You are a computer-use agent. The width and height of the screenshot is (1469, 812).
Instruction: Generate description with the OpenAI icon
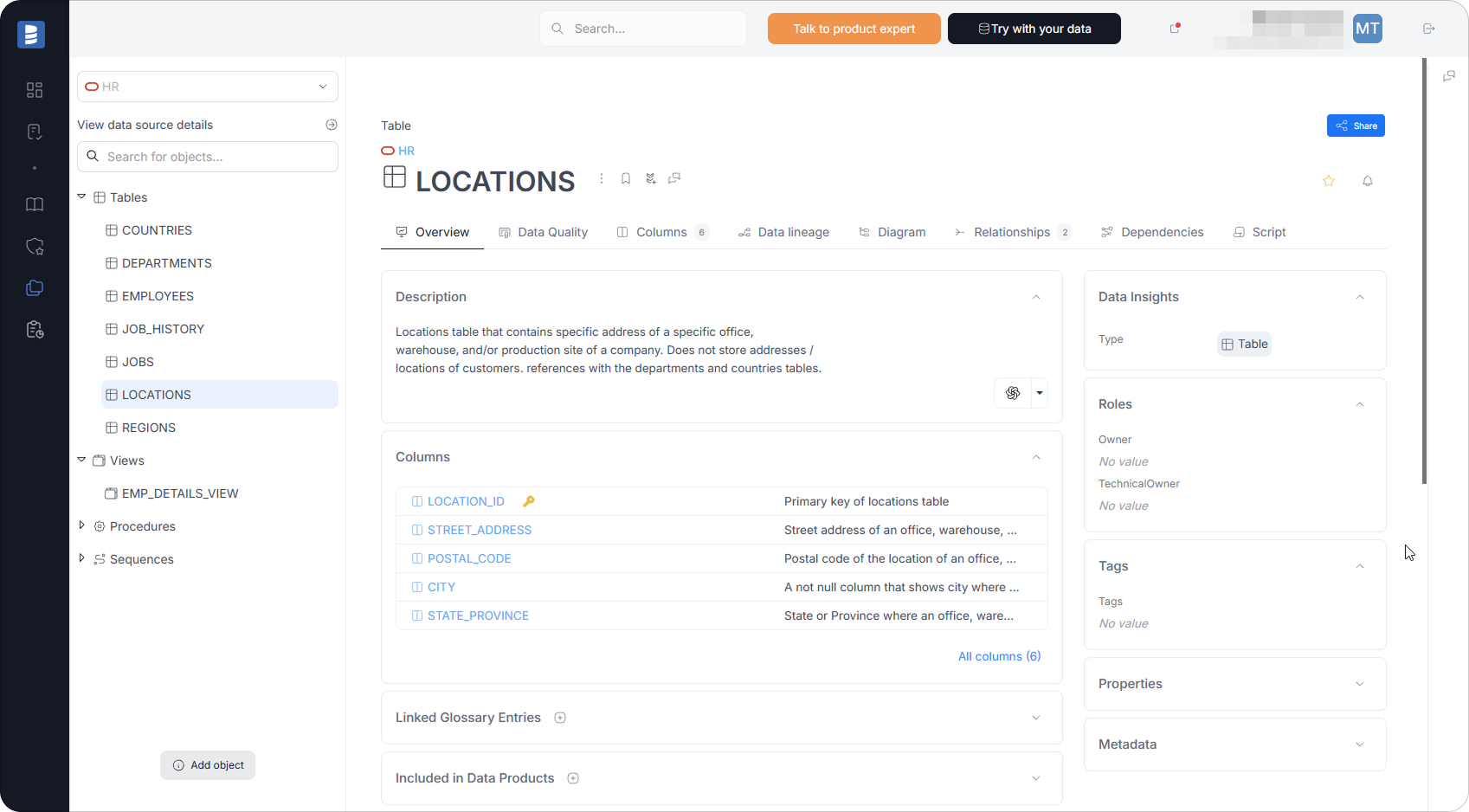pyautogui.click(x=1012, y=393)
